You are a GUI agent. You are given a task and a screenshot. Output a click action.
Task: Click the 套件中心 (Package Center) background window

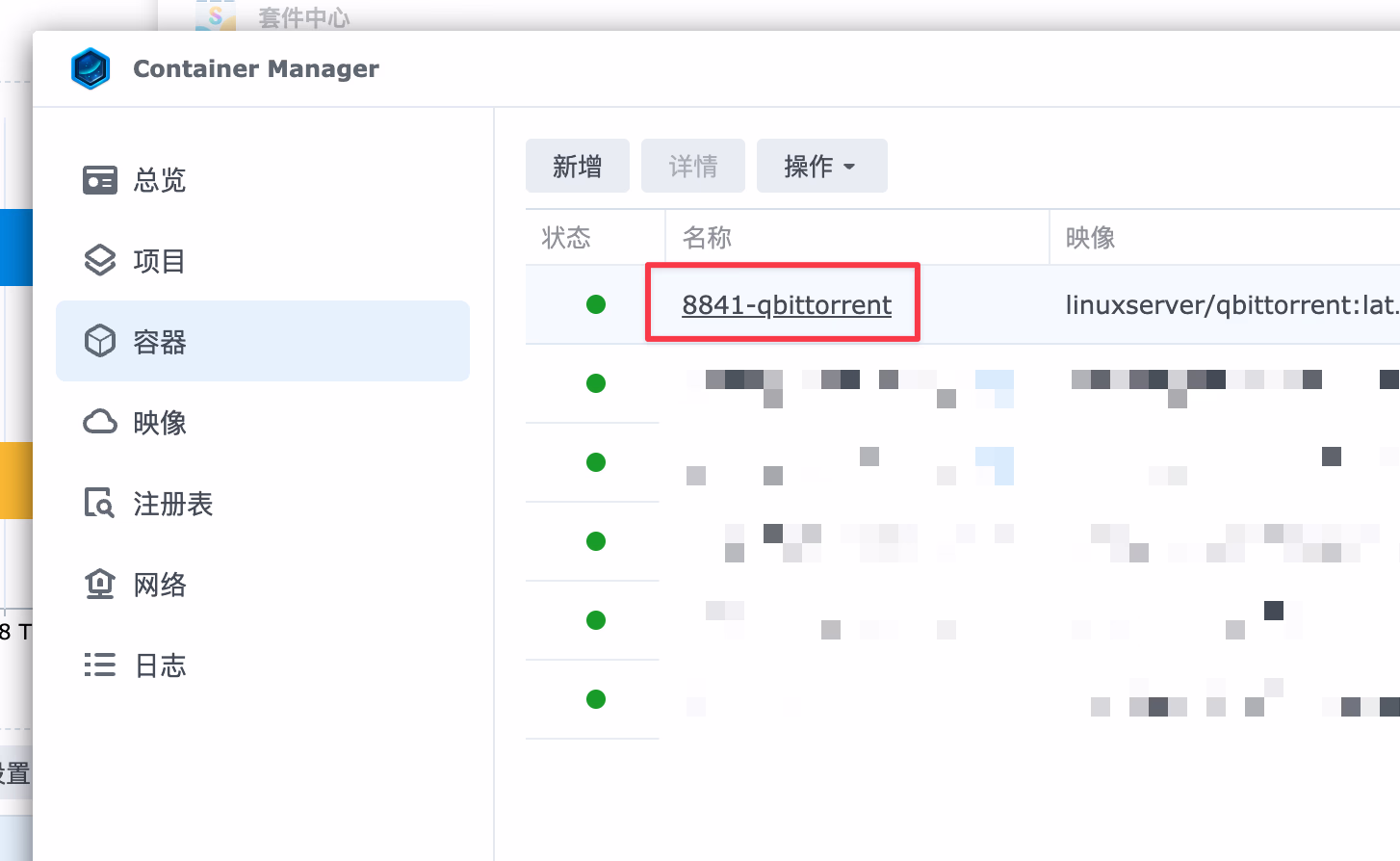click(x=303, y=16)
